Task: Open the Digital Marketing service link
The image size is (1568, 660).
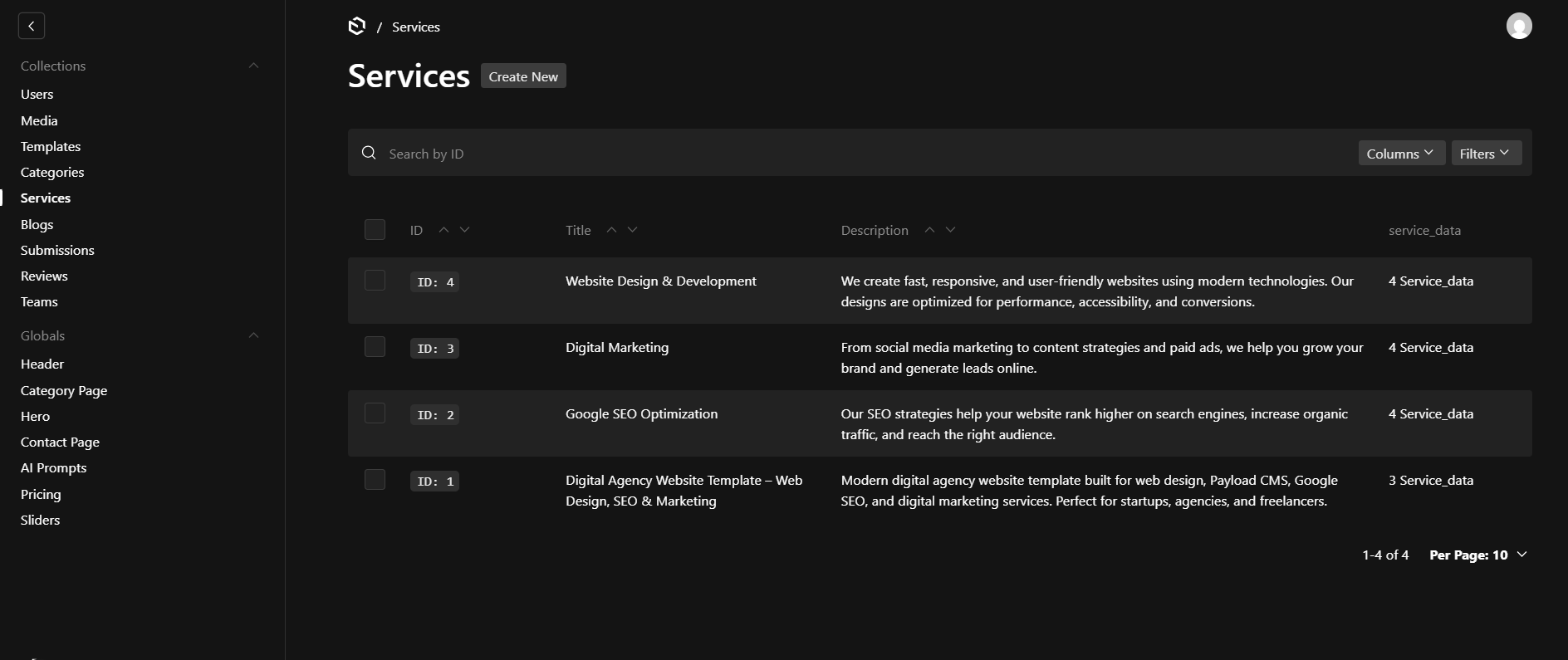Action: 616,347
